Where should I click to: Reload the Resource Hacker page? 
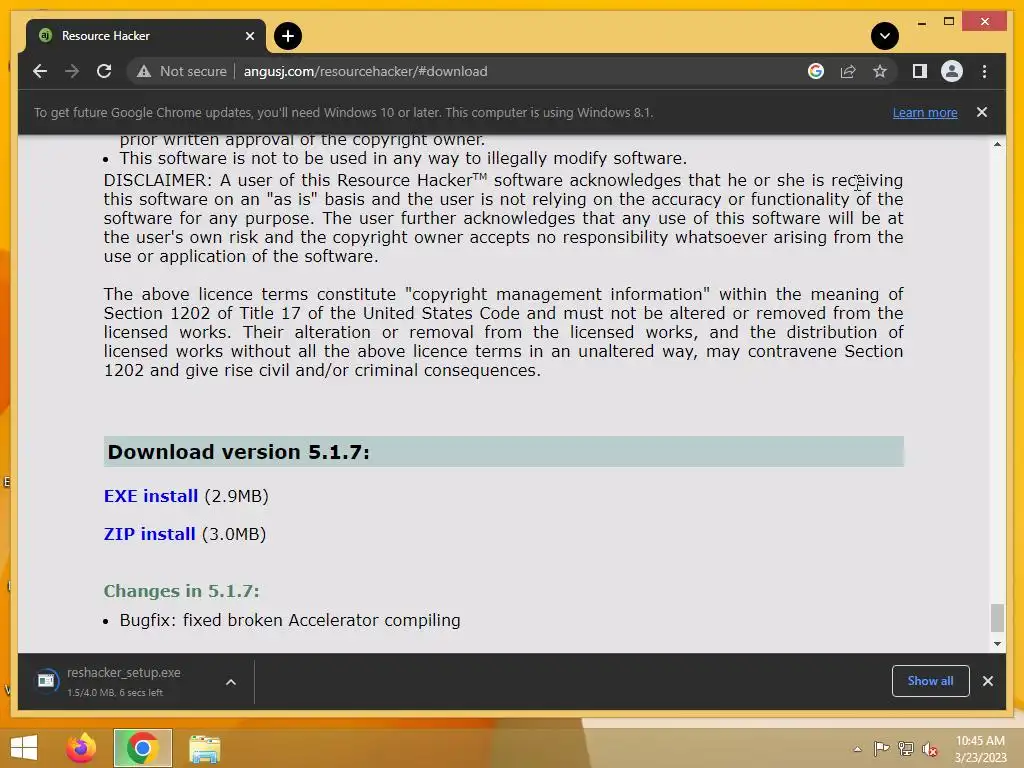(x=104, y=71)
